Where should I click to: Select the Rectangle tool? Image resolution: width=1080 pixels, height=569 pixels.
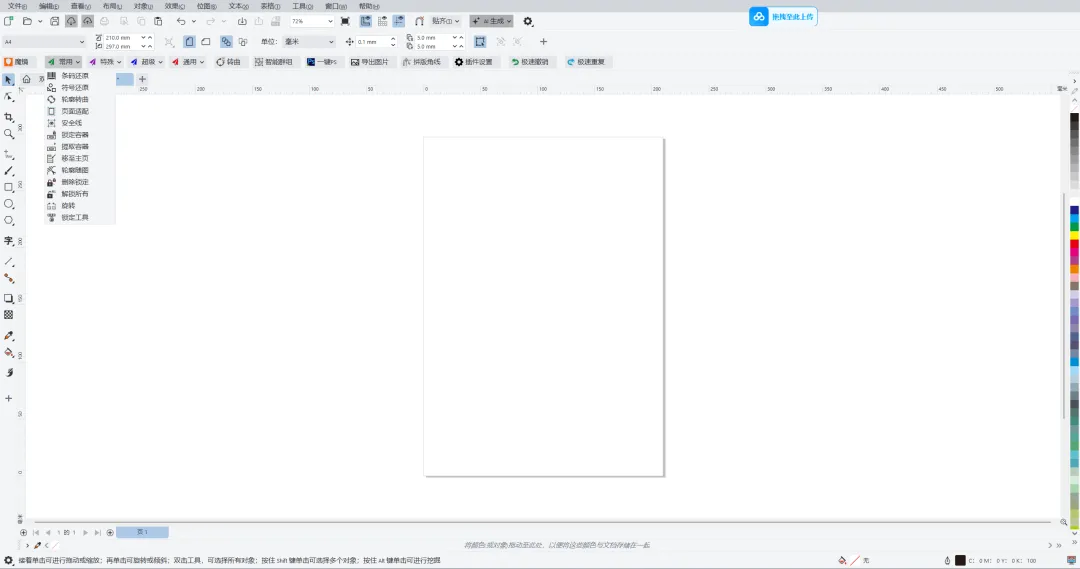(x=8, y=187)
